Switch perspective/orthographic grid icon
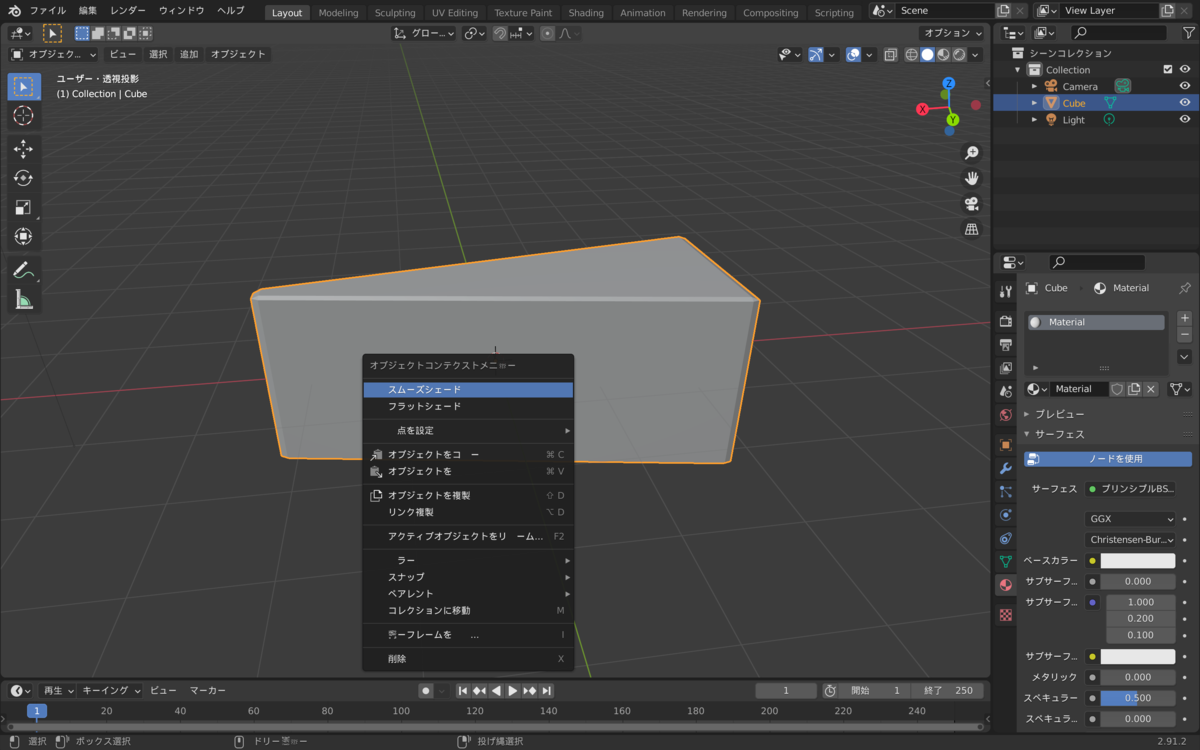This screenshot has width=1200, height=750. coord(971,229)
